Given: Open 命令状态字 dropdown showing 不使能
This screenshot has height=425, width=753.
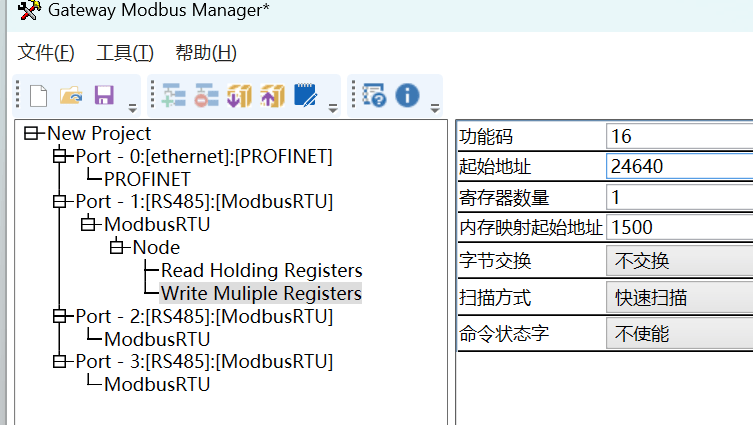Looking at the screenshot, I should point(680,333).
